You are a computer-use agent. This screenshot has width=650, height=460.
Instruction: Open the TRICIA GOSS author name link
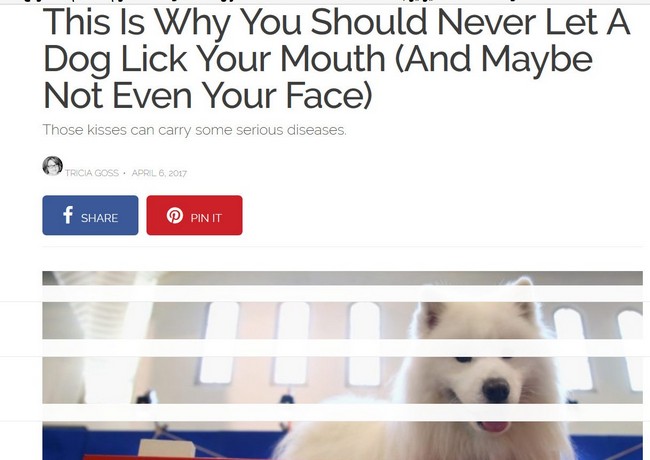coord(92,173)
